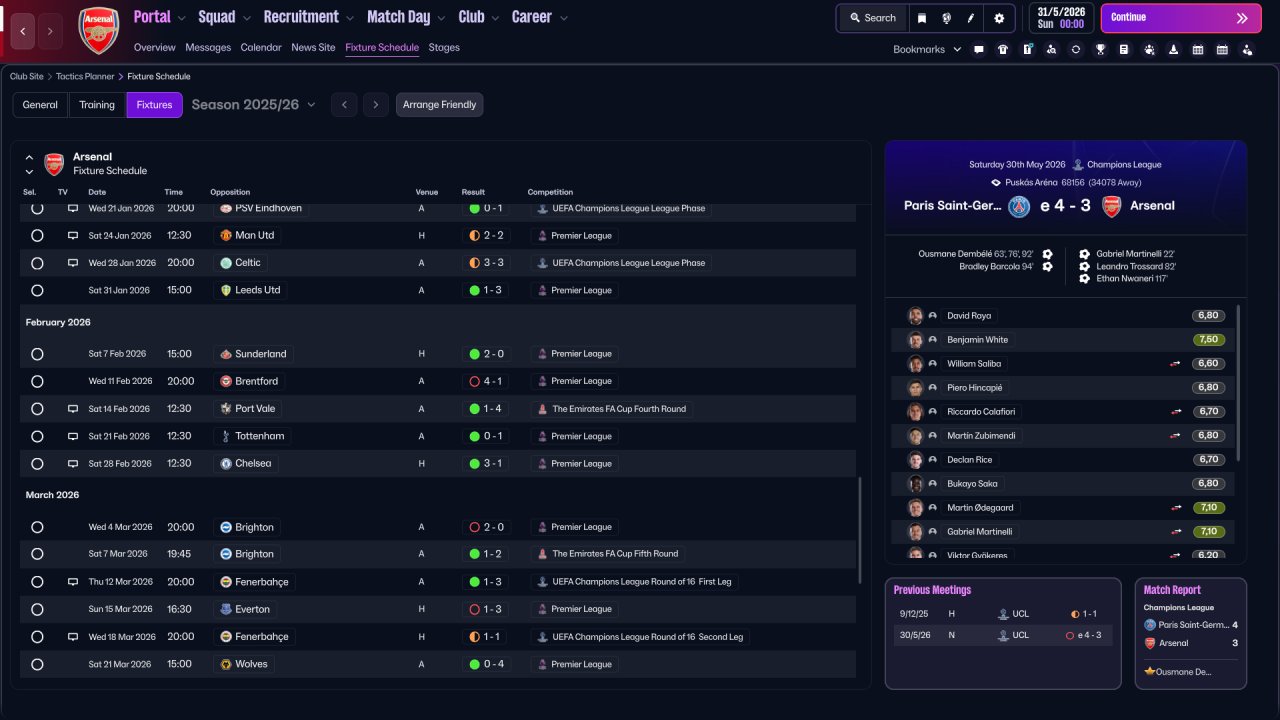This screenshot has width=1280, height=720.
Task: Click the Arrange Friendly button
Action: [x=439, y=105]
